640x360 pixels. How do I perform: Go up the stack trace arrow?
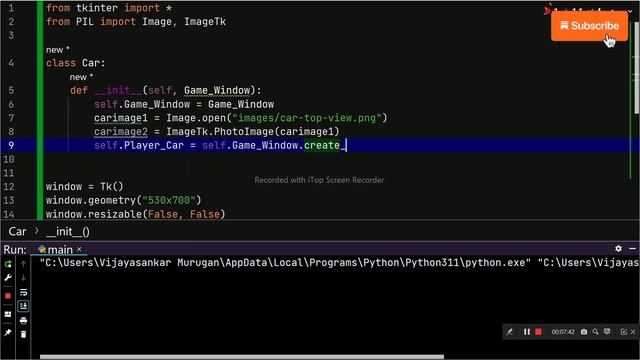(x=23, y=264)
